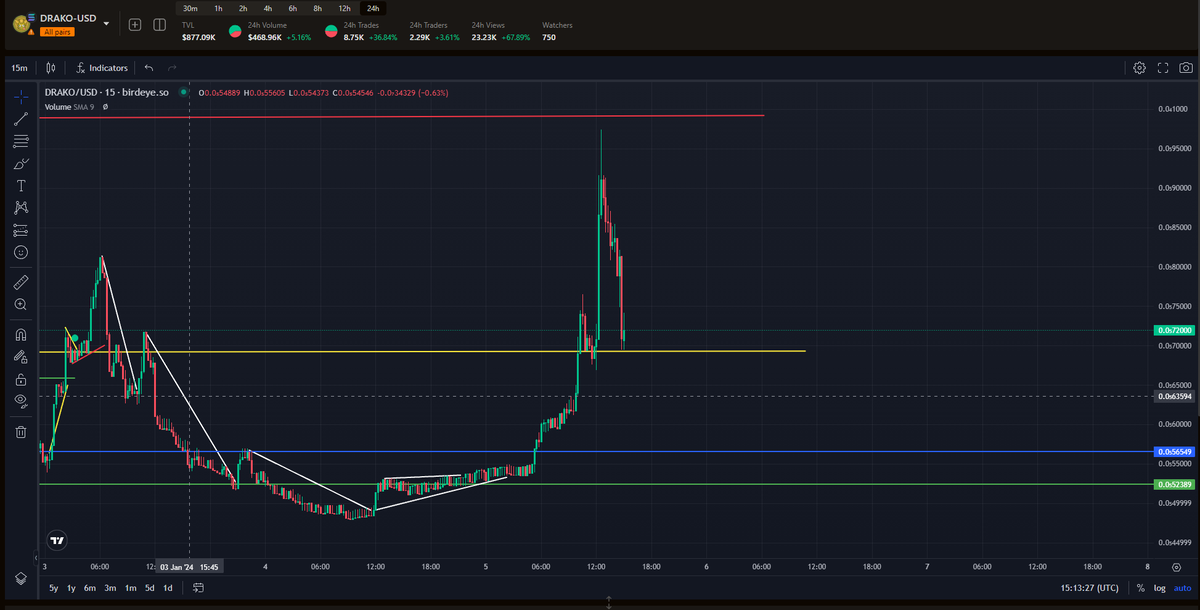Select the 6h stats timeframe tab

pyautogui.click(x=292, y=8)
